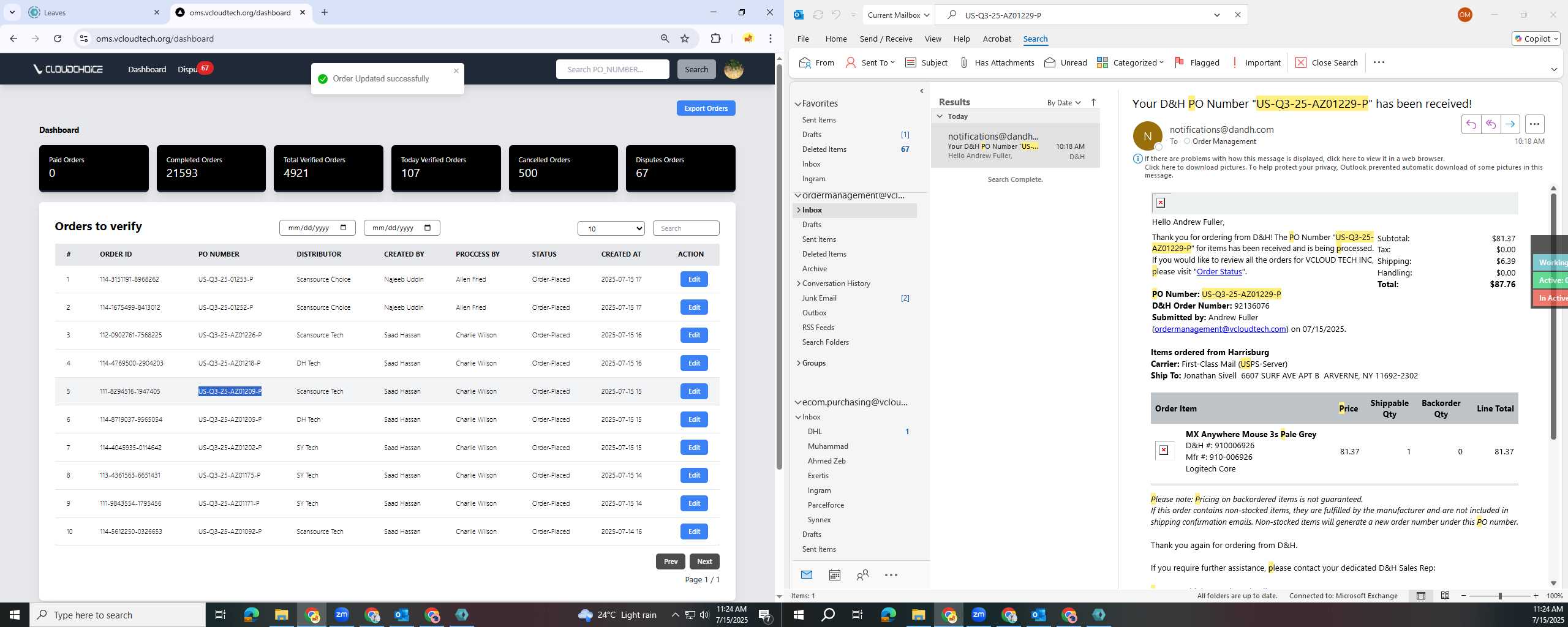Bookmark this page with star icon
This screenshot has height=627, width=1568.
[x=685, y=39]
